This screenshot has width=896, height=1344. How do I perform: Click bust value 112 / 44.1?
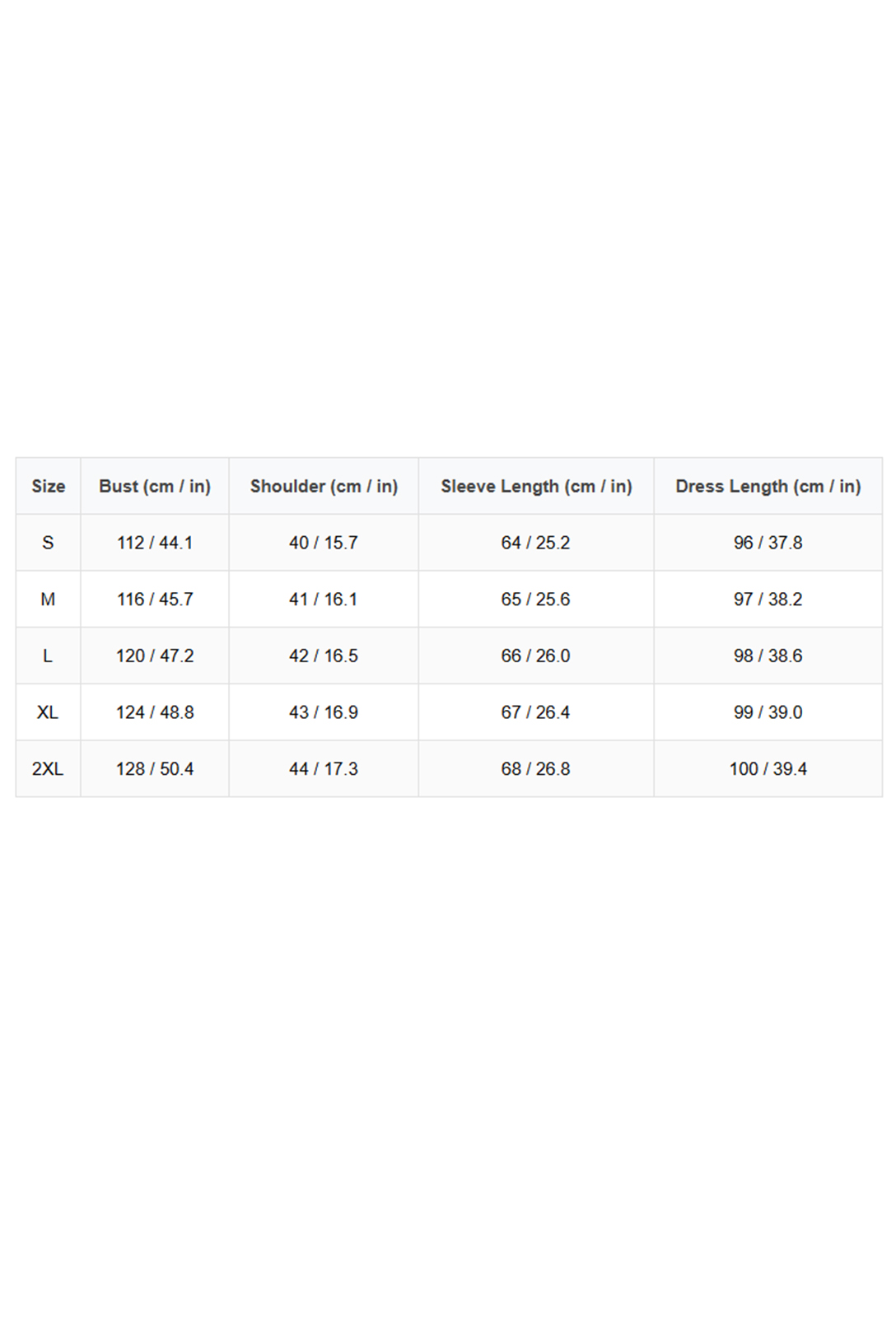pyautogui.click(x=155, y=543)
